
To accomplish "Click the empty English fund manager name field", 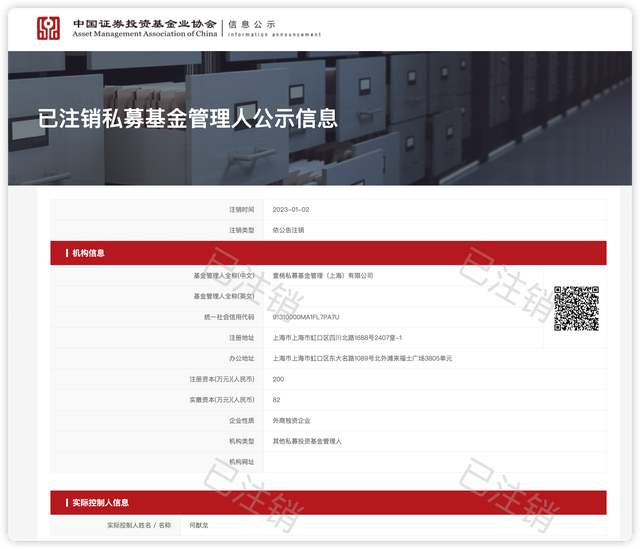I will click(400, 296).
